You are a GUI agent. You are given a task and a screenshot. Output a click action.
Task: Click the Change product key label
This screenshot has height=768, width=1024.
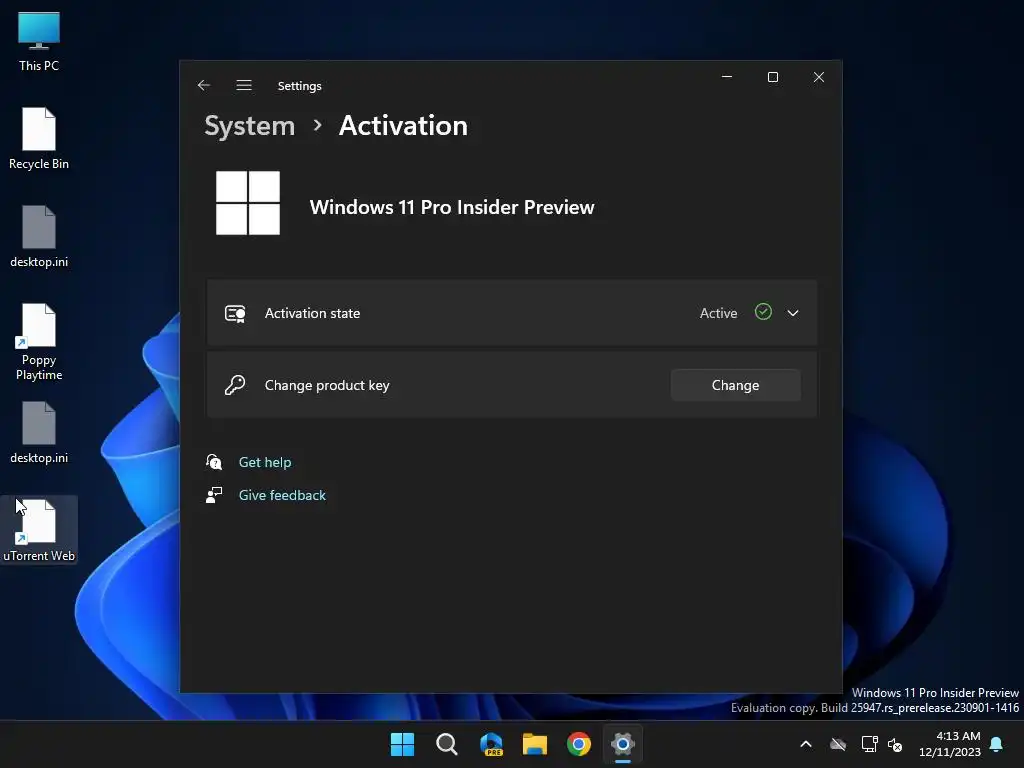coord(327,385)
